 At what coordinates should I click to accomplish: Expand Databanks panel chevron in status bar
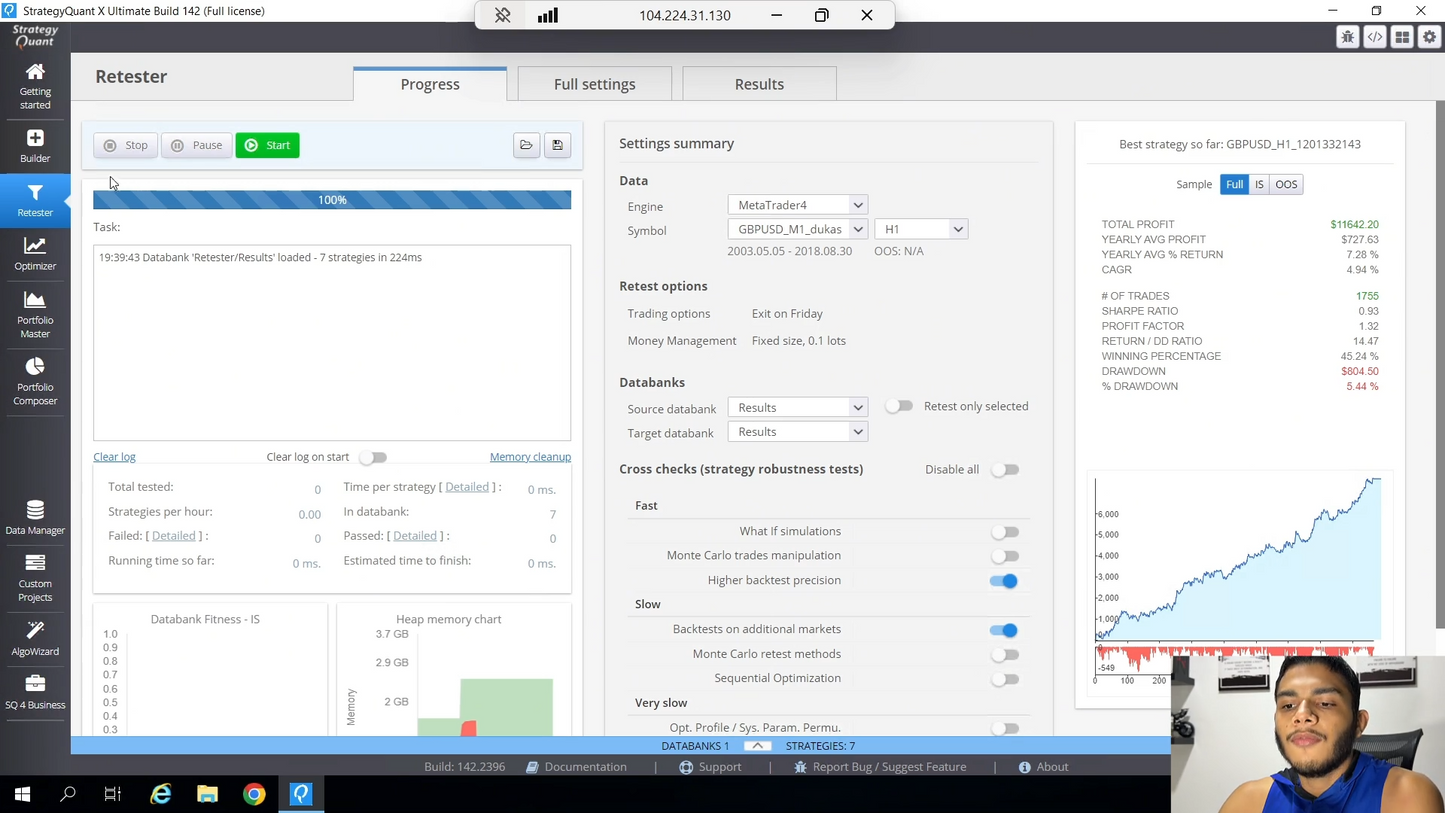tap(757, 746)
